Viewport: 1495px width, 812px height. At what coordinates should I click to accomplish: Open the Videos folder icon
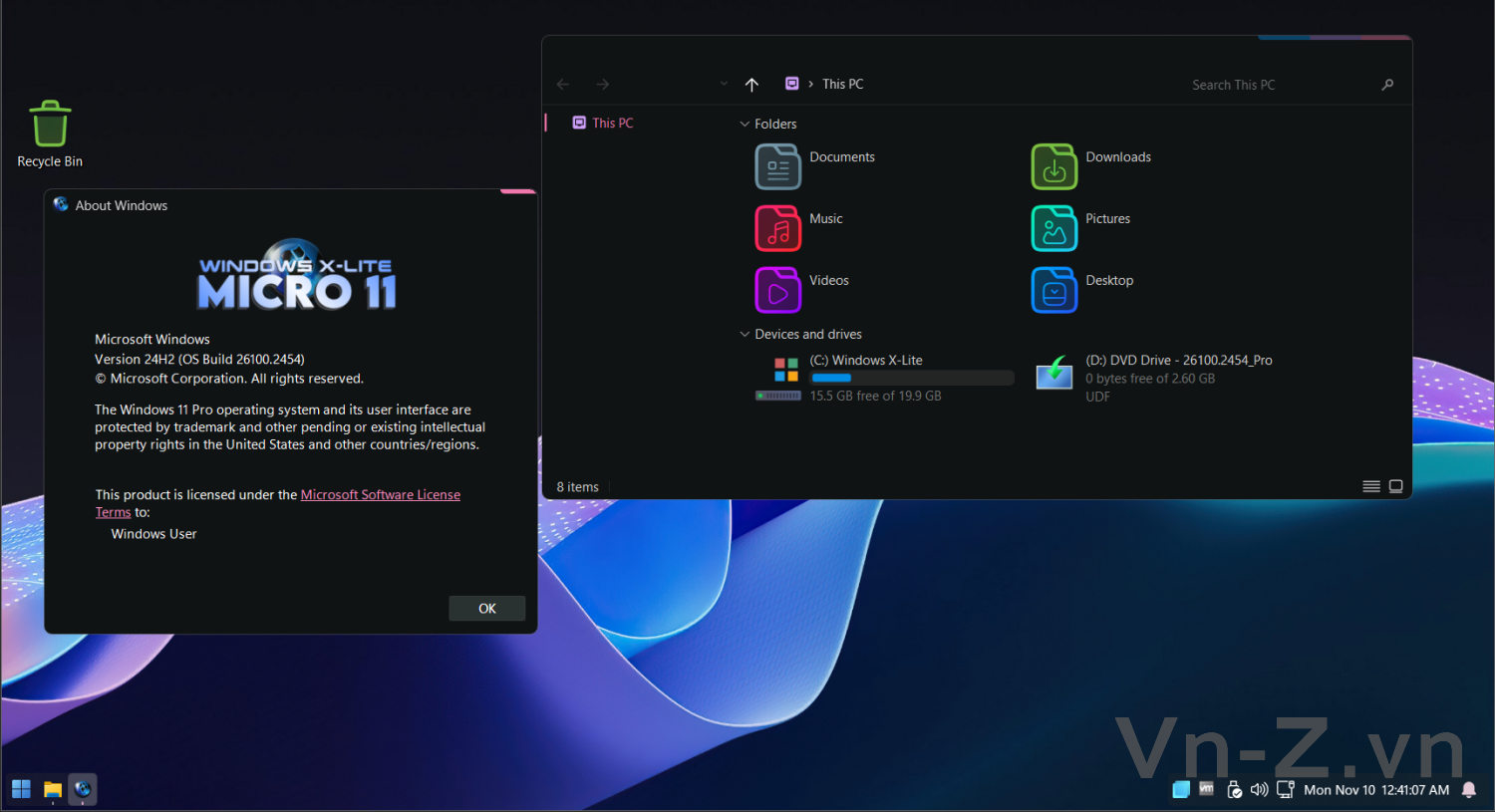(x=777, y=291)
